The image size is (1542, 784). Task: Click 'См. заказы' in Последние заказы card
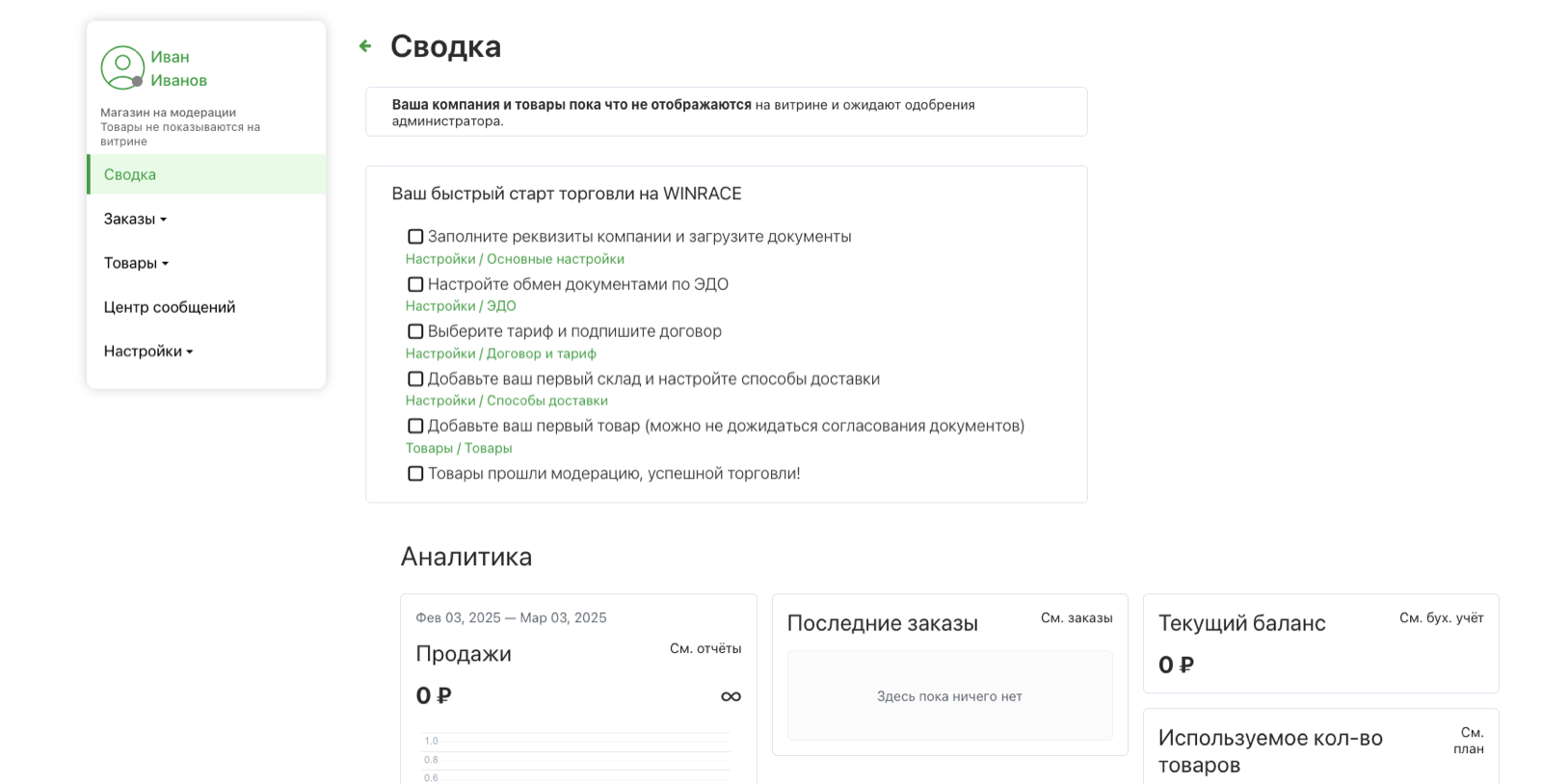[1077, 617]
